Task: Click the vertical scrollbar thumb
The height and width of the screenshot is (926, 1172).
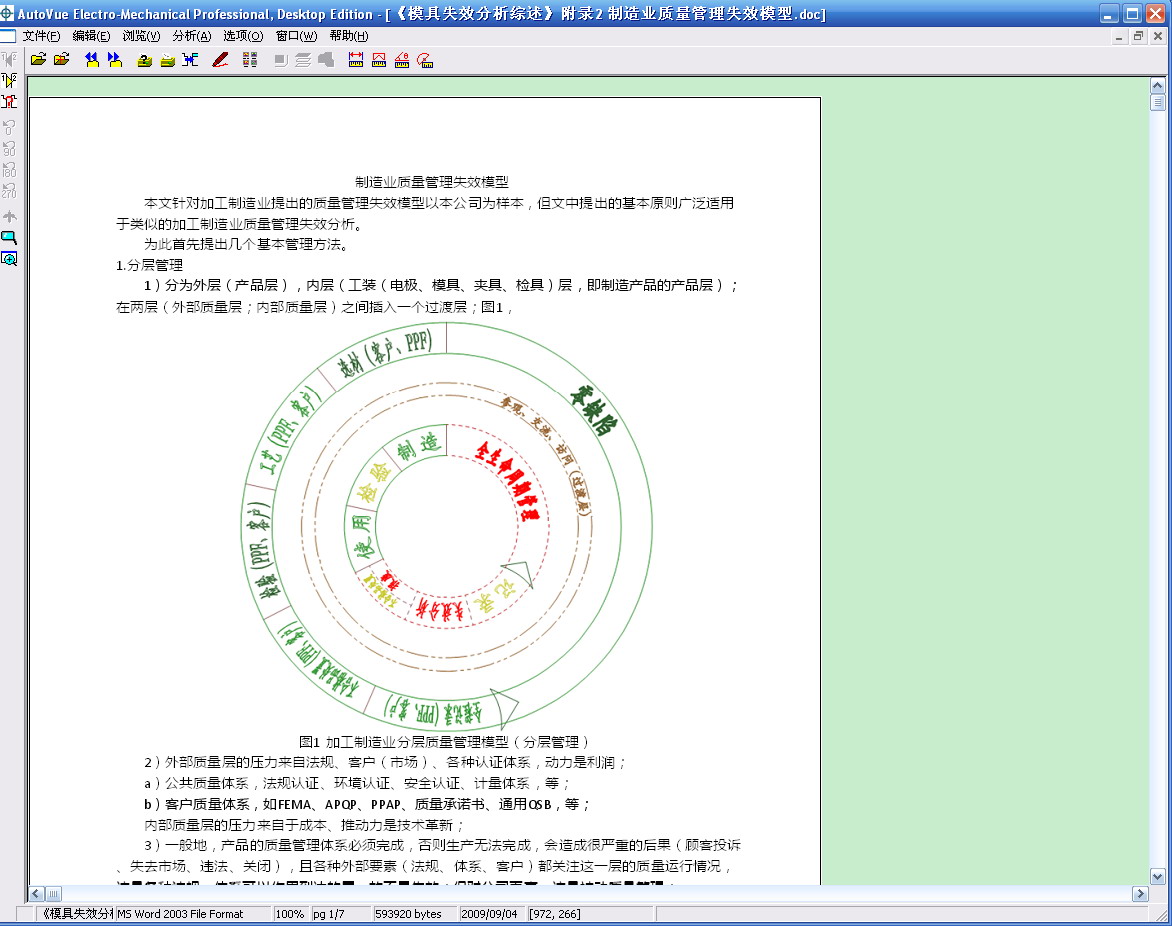Action: coord(1157,102)
